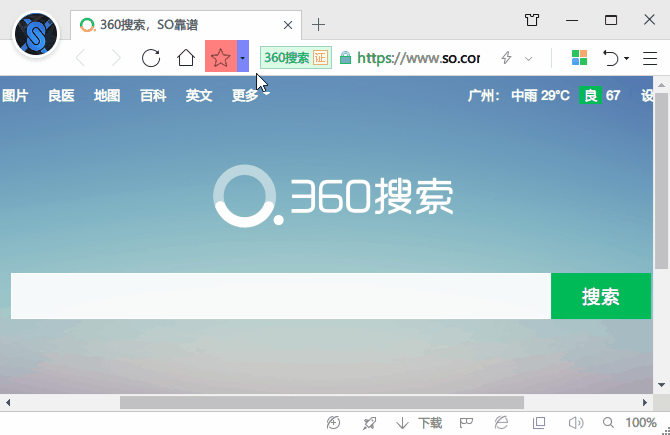Bookmark page with star icon
The width and height of the screenshot is (670, 435).
(221, 56)
